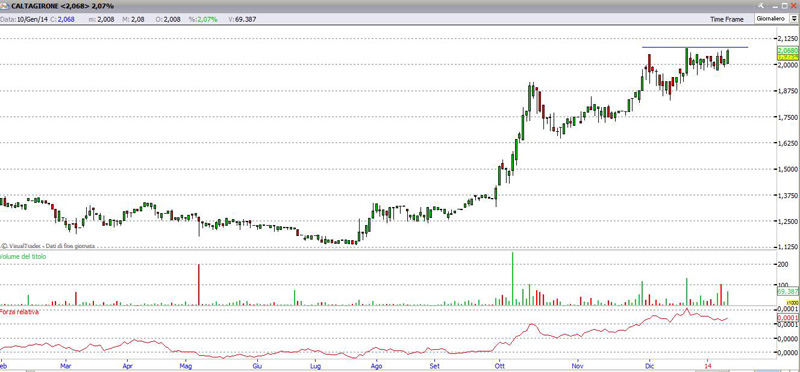Click the Ott month label on time axis
Image resolution: width=800 pixels, height=372 pixels.
pos(499,366)
